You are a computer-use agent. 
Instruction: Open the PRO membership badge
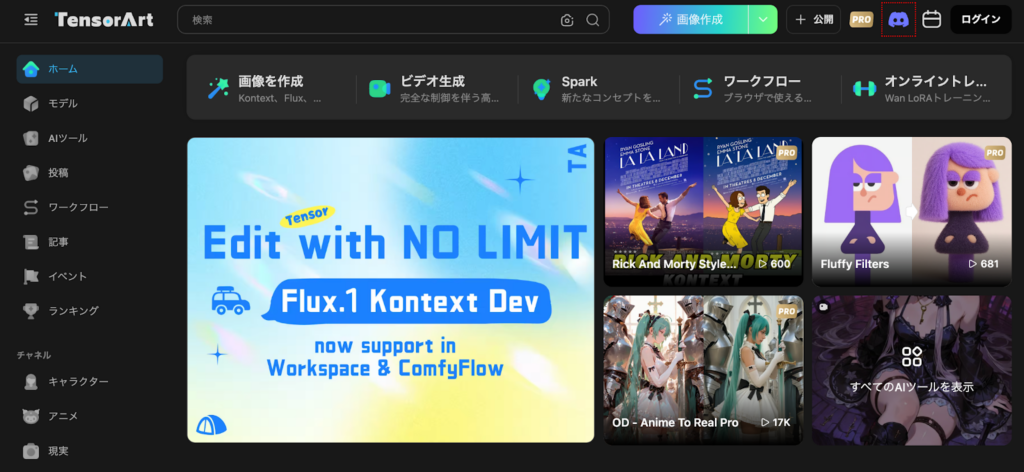tap(861, 20)
